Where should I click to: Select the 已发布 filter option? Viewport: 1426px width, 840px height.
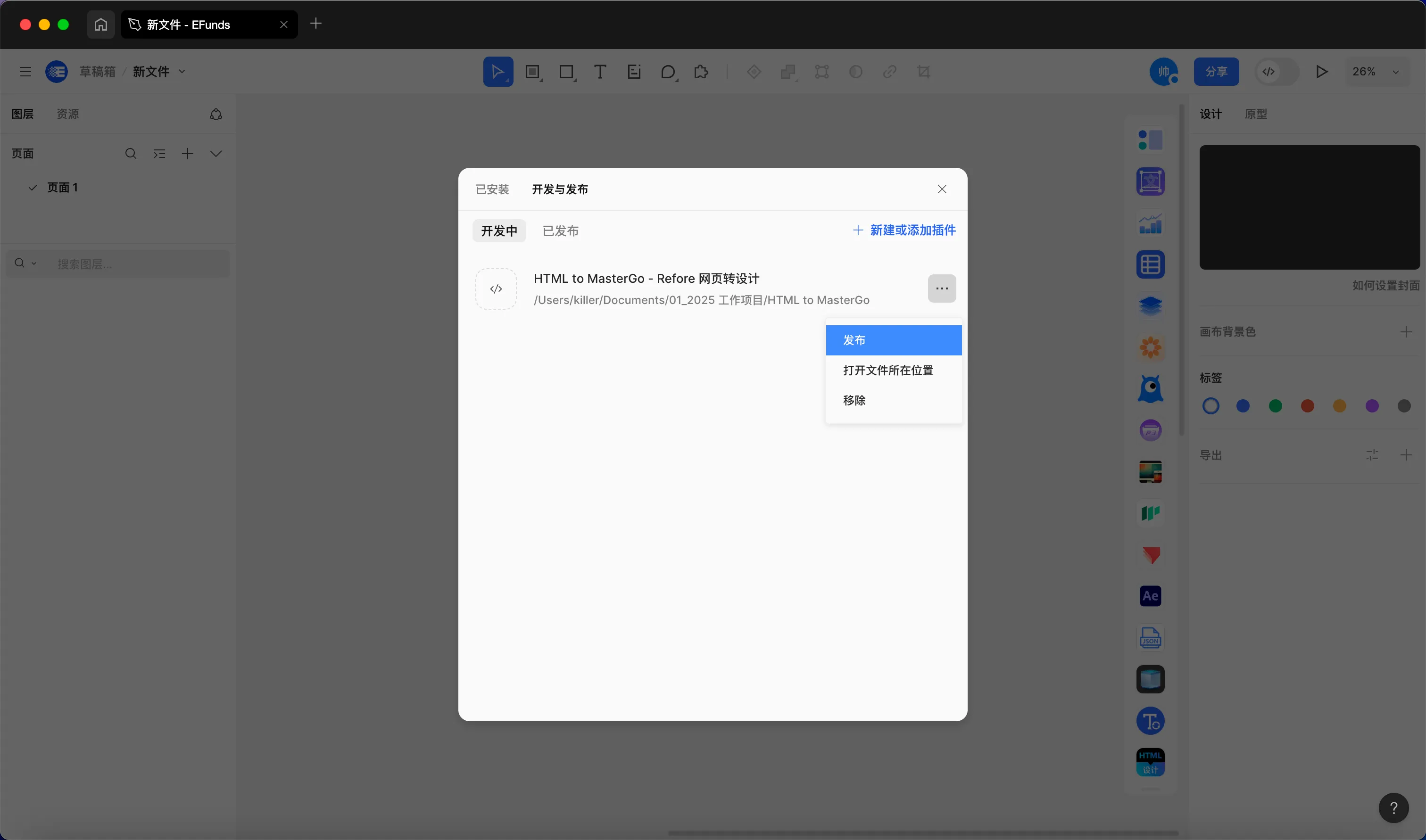coord(560,231)
